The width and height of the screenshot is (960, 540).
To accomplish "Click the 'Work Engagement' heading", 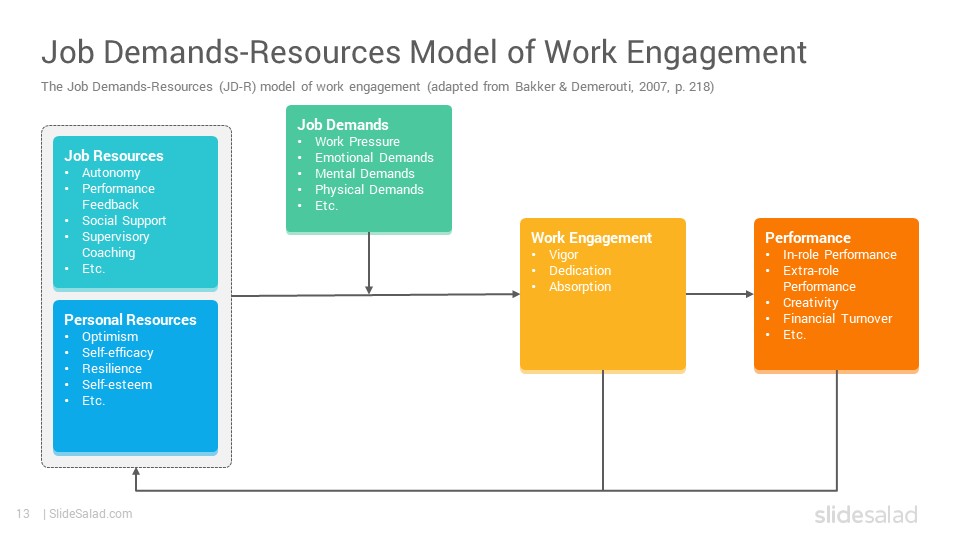I will pyautogui.click(x=591, y=238).
